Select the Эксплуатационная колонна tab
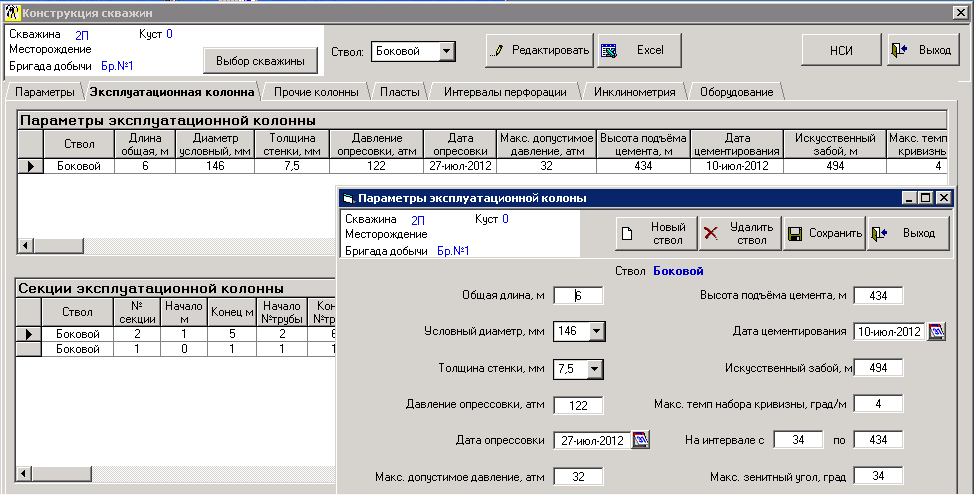Viewport: 974px width, 496px height. tap(172, 92)
